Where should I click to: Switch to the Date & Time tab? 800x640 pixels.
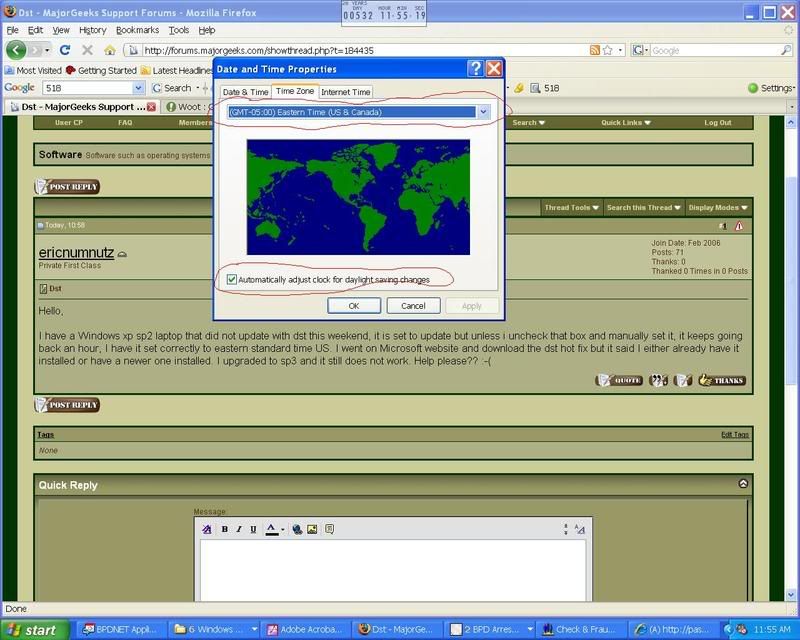click(245, 92)
